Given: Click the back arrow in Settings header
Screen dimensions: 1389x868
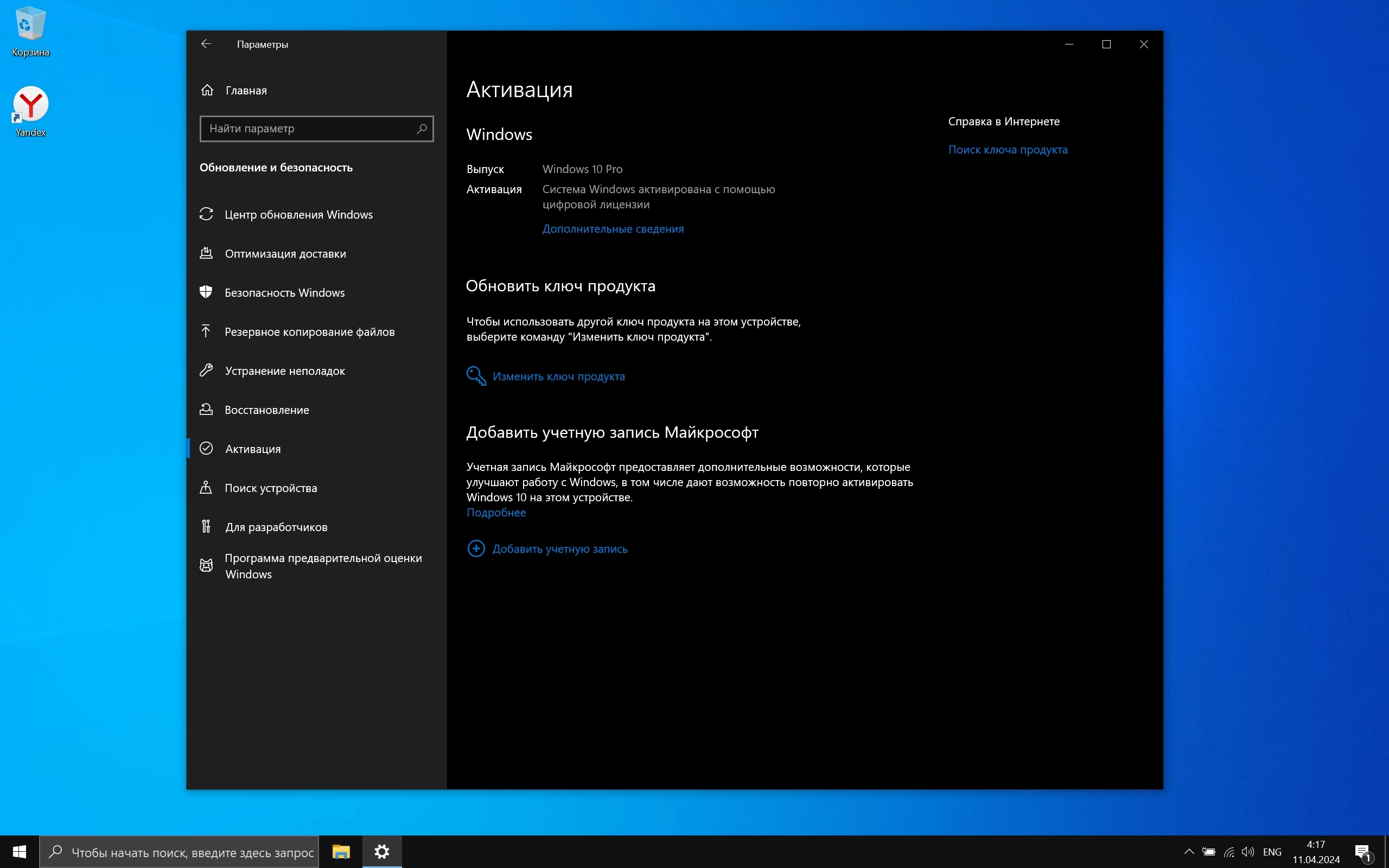Looking at the screenshot, I should pyautogui.click(x=206, y=44).
